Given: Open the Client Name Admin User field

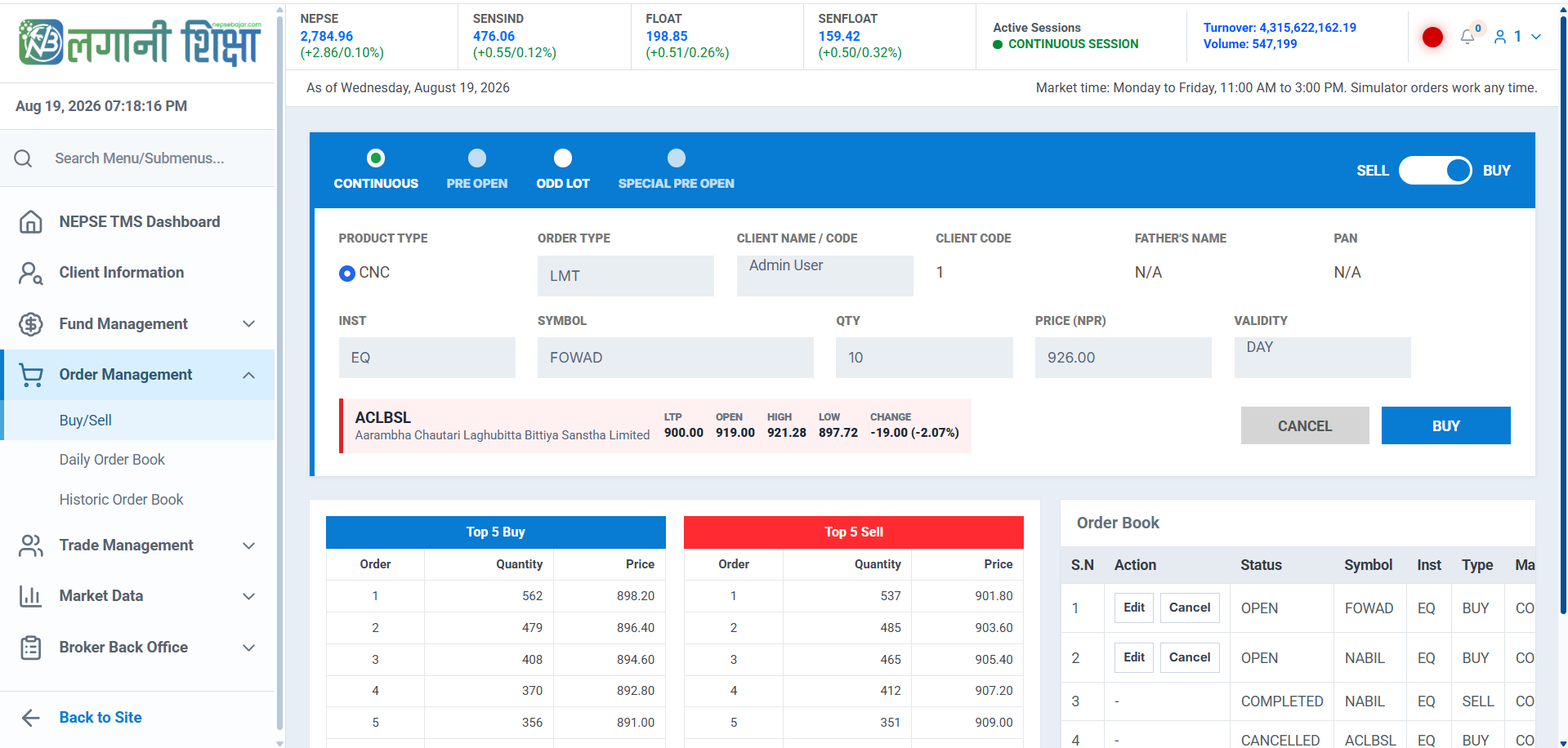Looking at the screenshot, I should click(825, 276).
